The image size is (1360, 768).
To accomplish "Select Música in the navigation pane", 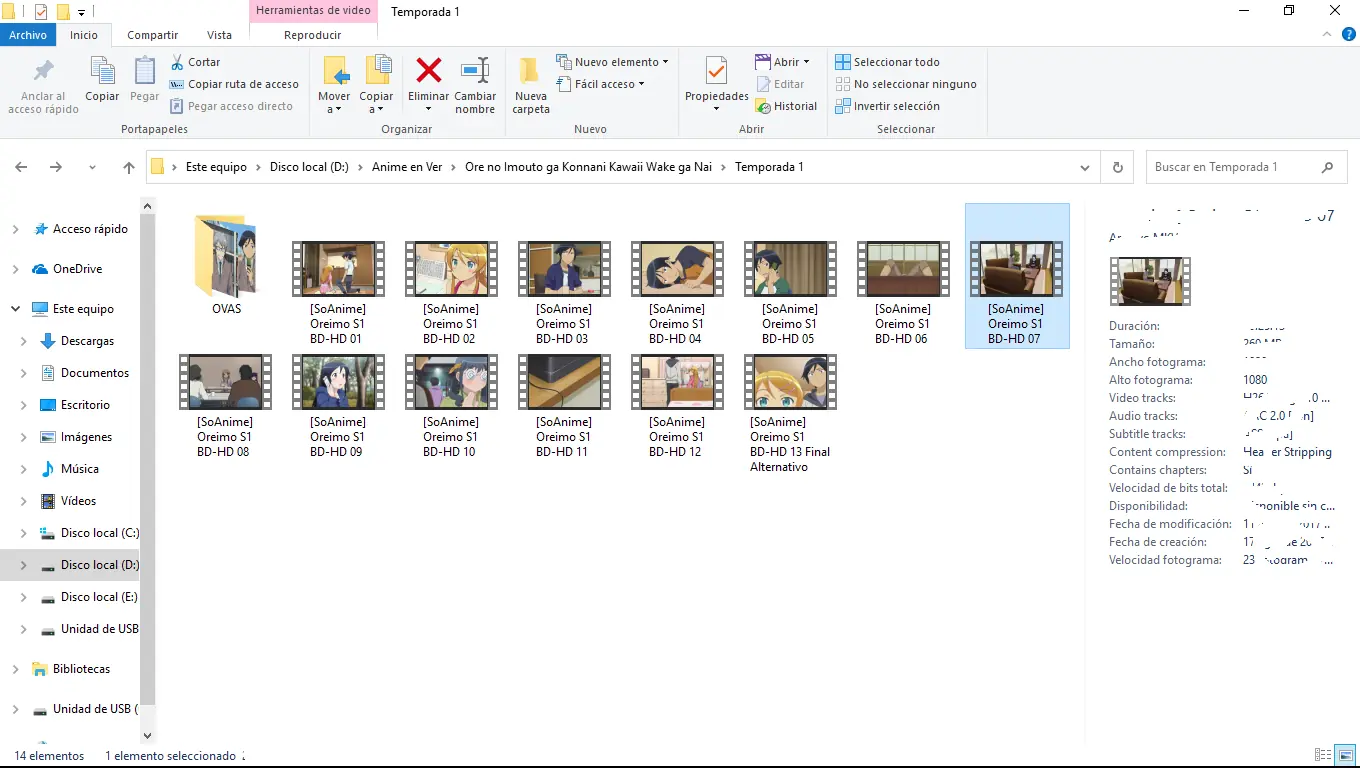I will coord(79,469).
